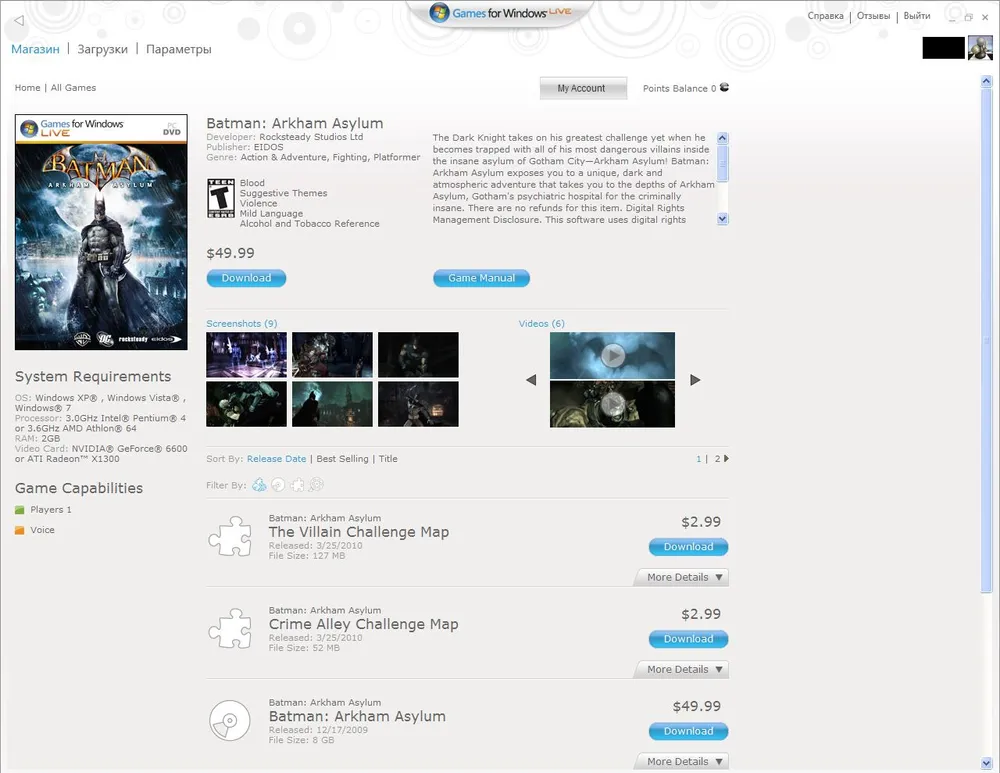Toggle the first Filter By icon
This screenshot has height=773, width=1000.
click(259, 485)
